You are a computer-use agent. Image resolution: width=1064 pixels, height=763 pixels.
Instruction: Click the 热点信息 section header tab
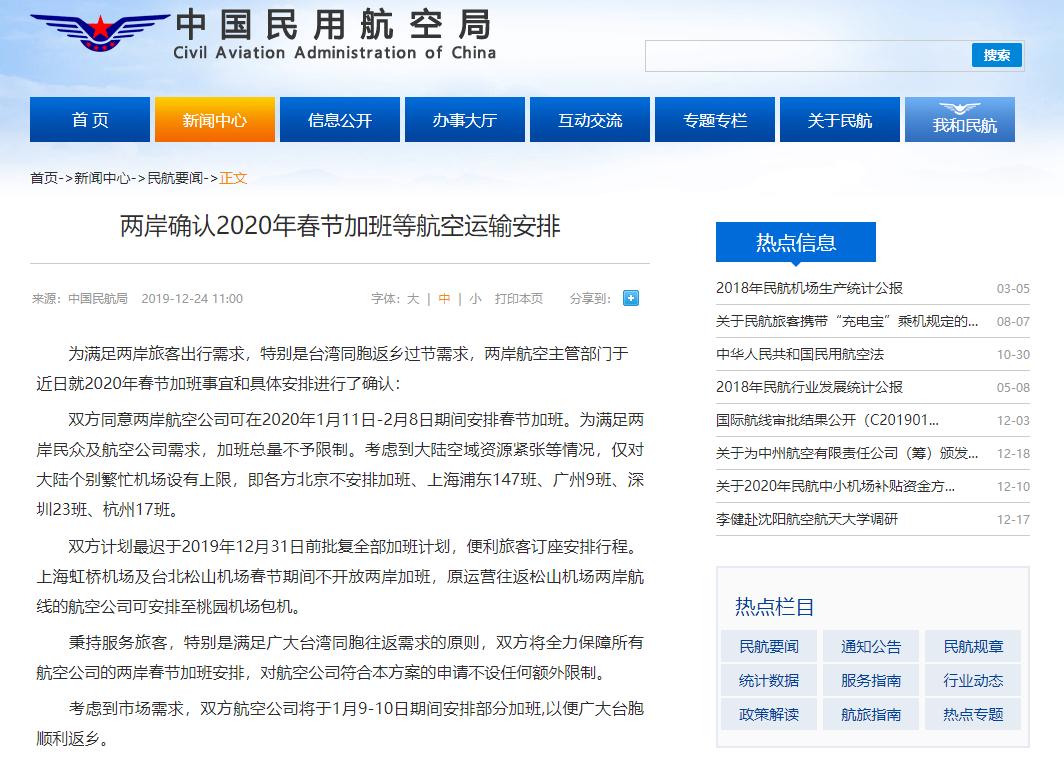(795, 243)
